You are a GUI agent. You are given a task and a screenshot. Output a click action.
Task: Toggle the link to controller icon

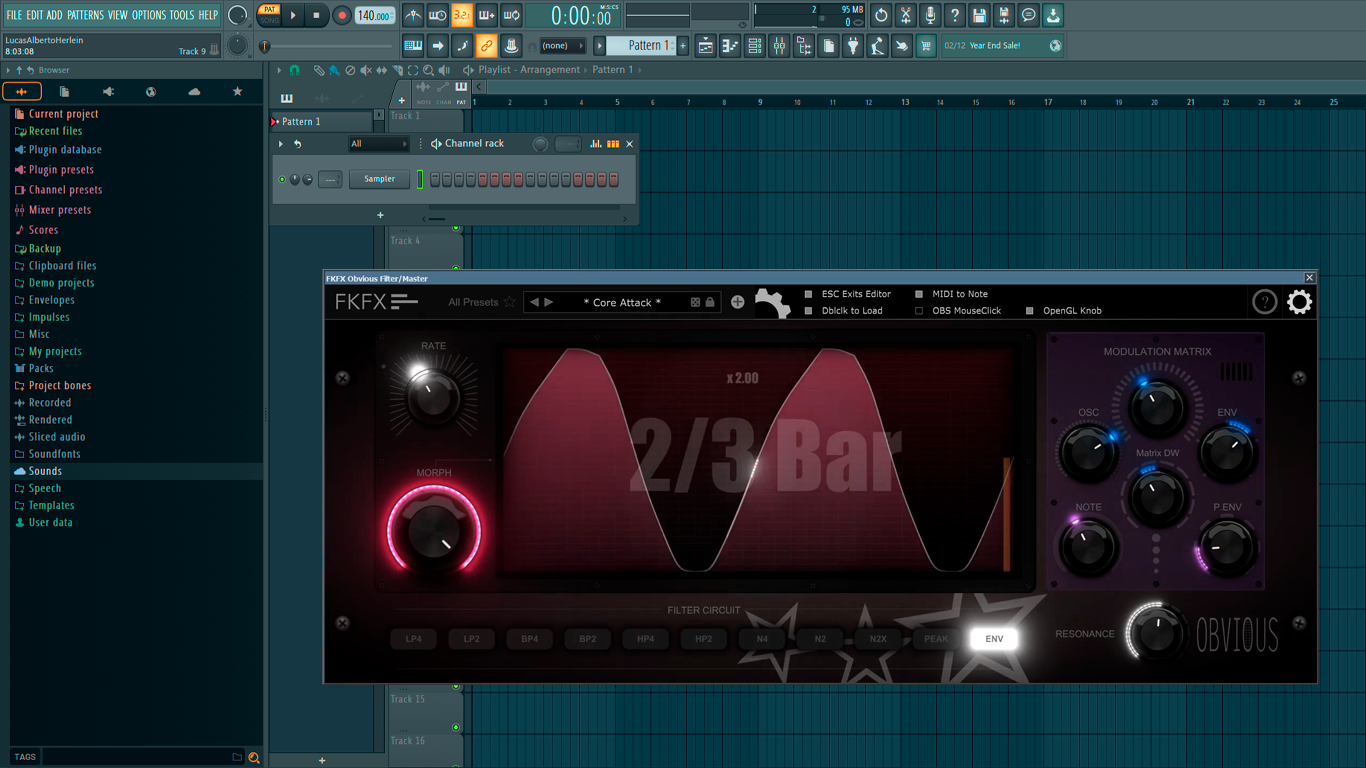pyautogui.click(x=486, y=45)
